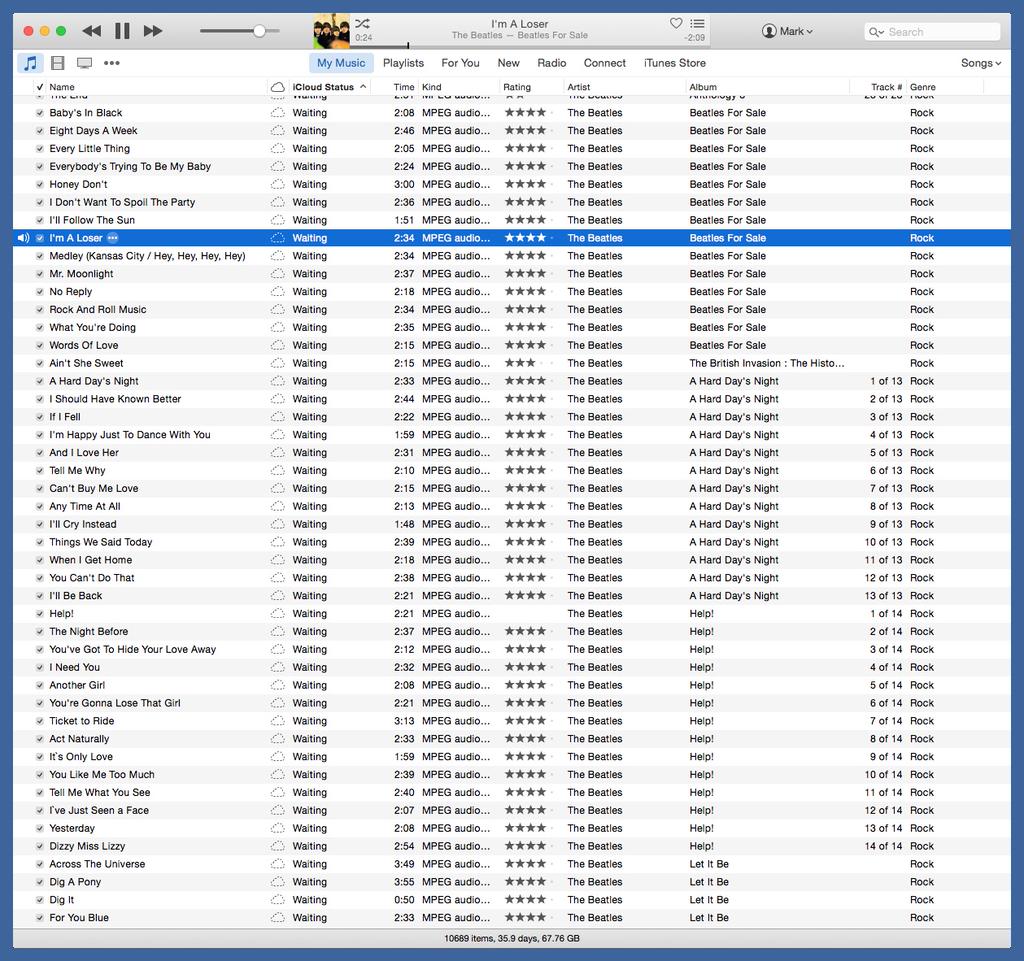Open the Mark account dropdown
The image size is (1024, 961).
788,31
